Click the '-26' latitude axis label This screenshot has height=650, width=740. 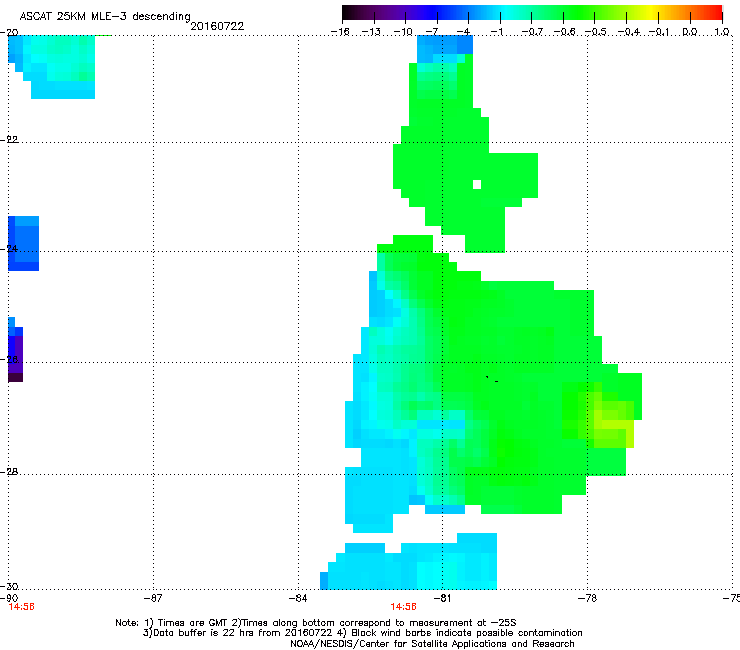point(9,360)
